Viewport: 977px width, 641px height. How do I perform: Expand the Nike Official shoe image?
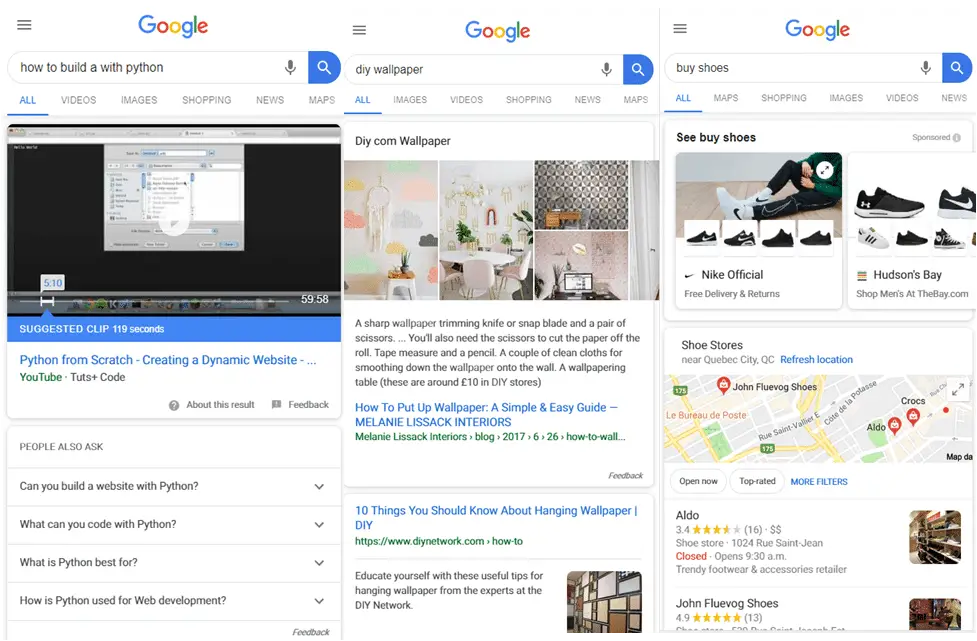coord(824,169)
